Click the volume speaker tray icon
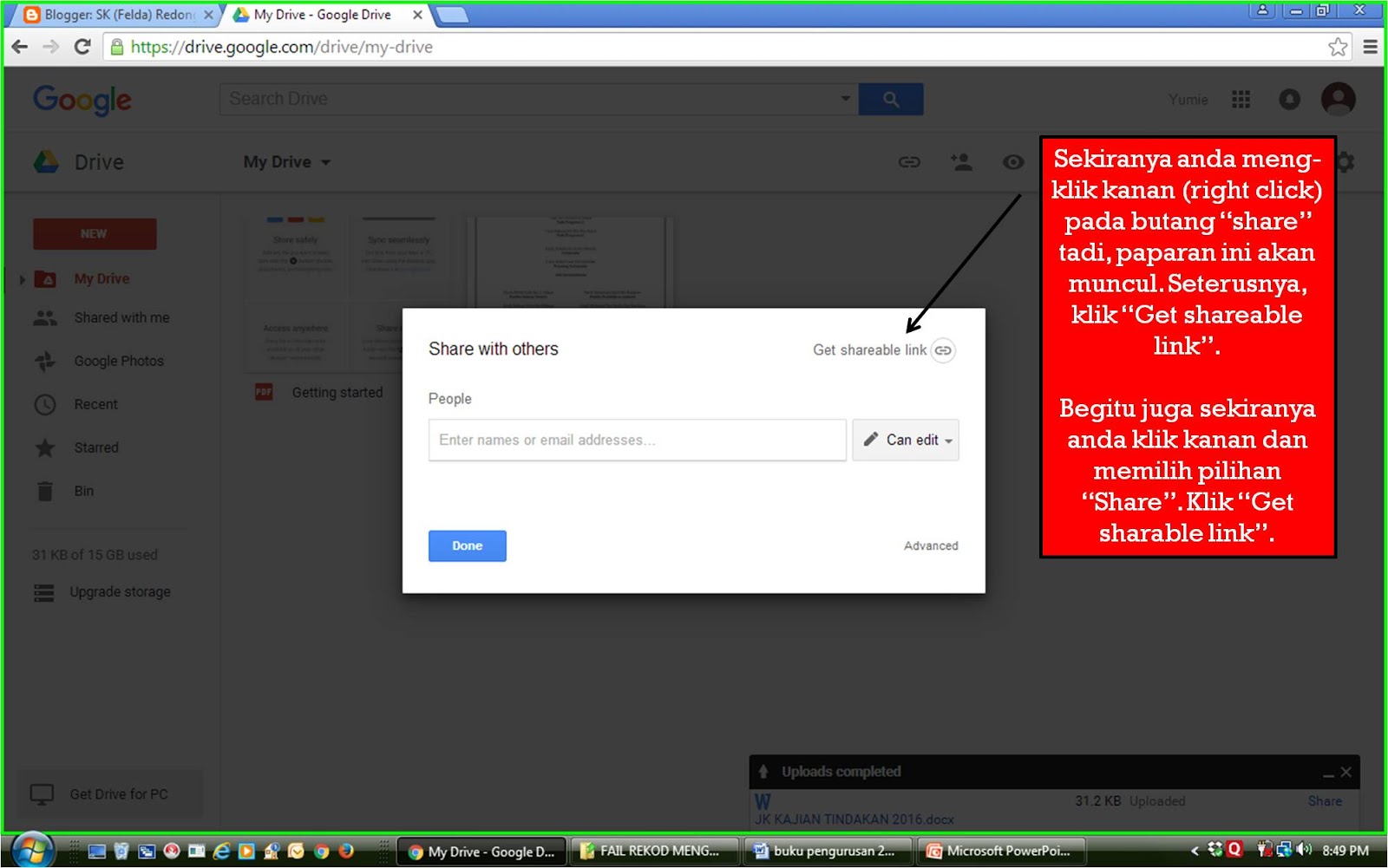Screen dimensions: 1388x868 (1304, 850)
